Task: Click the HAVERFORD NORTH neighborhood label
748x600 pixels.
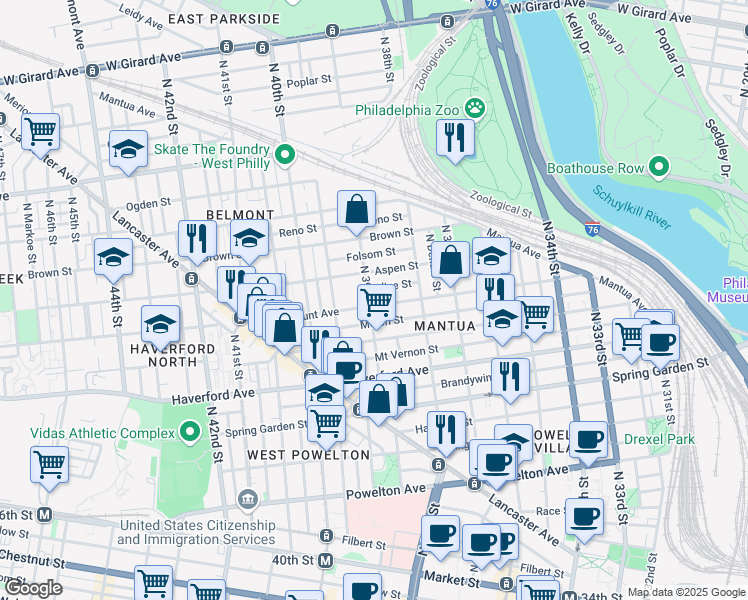Action: click(173, 355)
